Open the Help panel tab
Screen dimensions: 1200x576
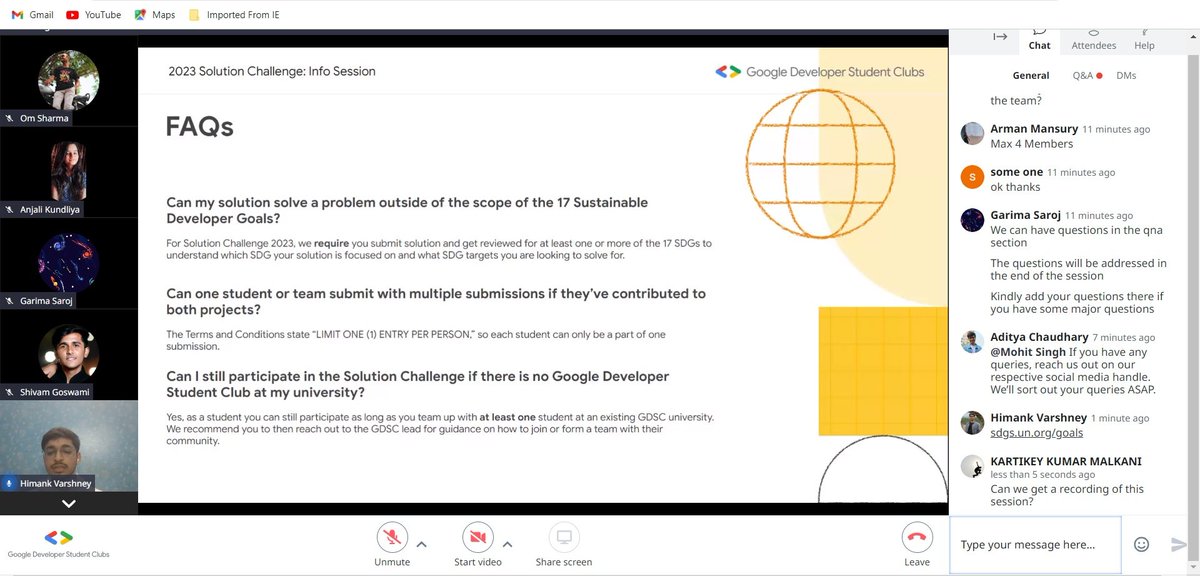coord(1145,40)
